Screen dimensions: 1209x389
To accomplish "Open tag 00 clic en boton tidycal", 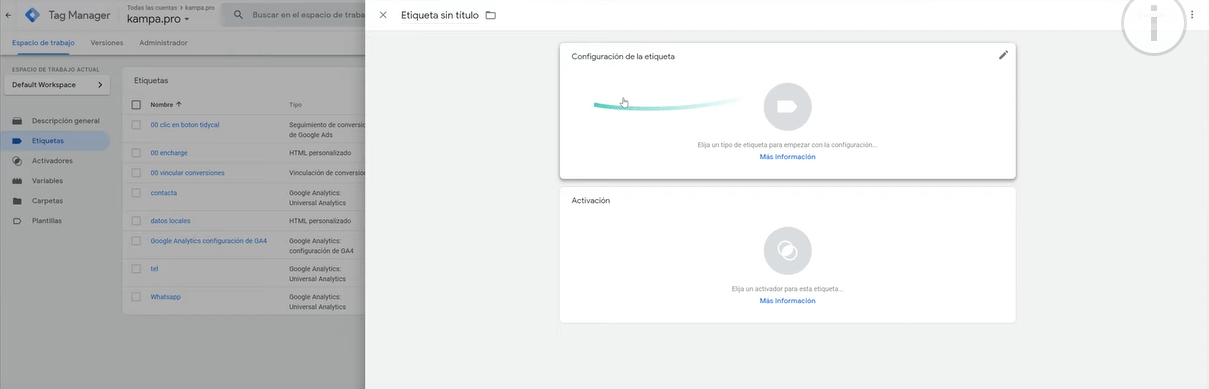I will click(185, 125).
